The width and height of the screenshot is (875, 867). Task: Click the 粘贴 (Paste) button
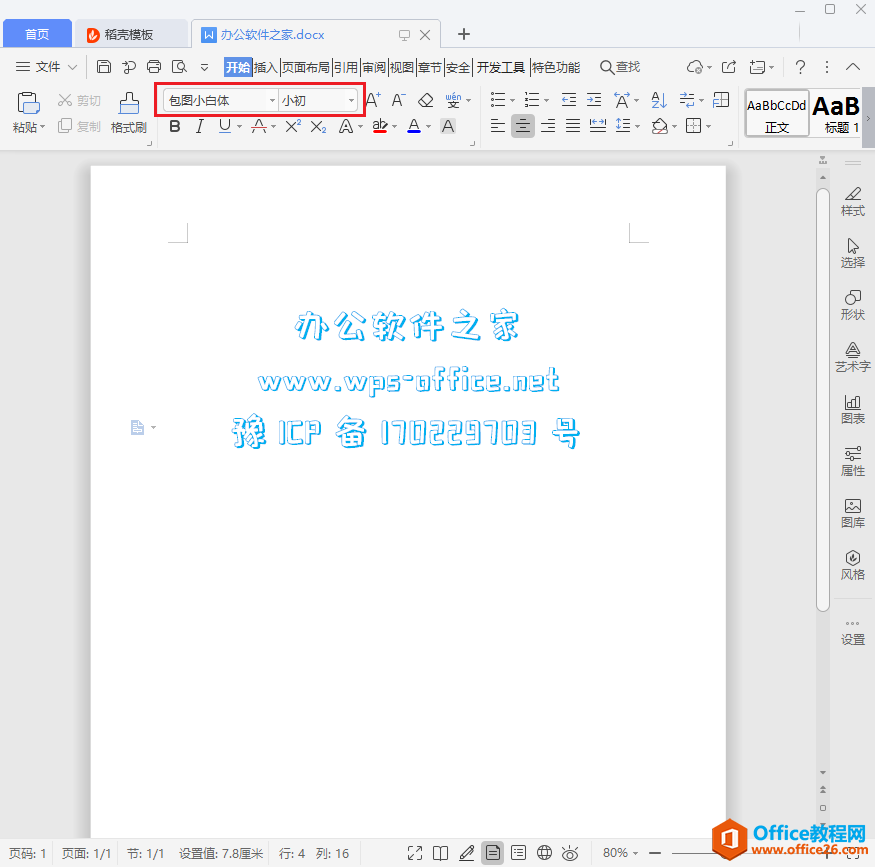pyautogui.click(x=28, y=111)
